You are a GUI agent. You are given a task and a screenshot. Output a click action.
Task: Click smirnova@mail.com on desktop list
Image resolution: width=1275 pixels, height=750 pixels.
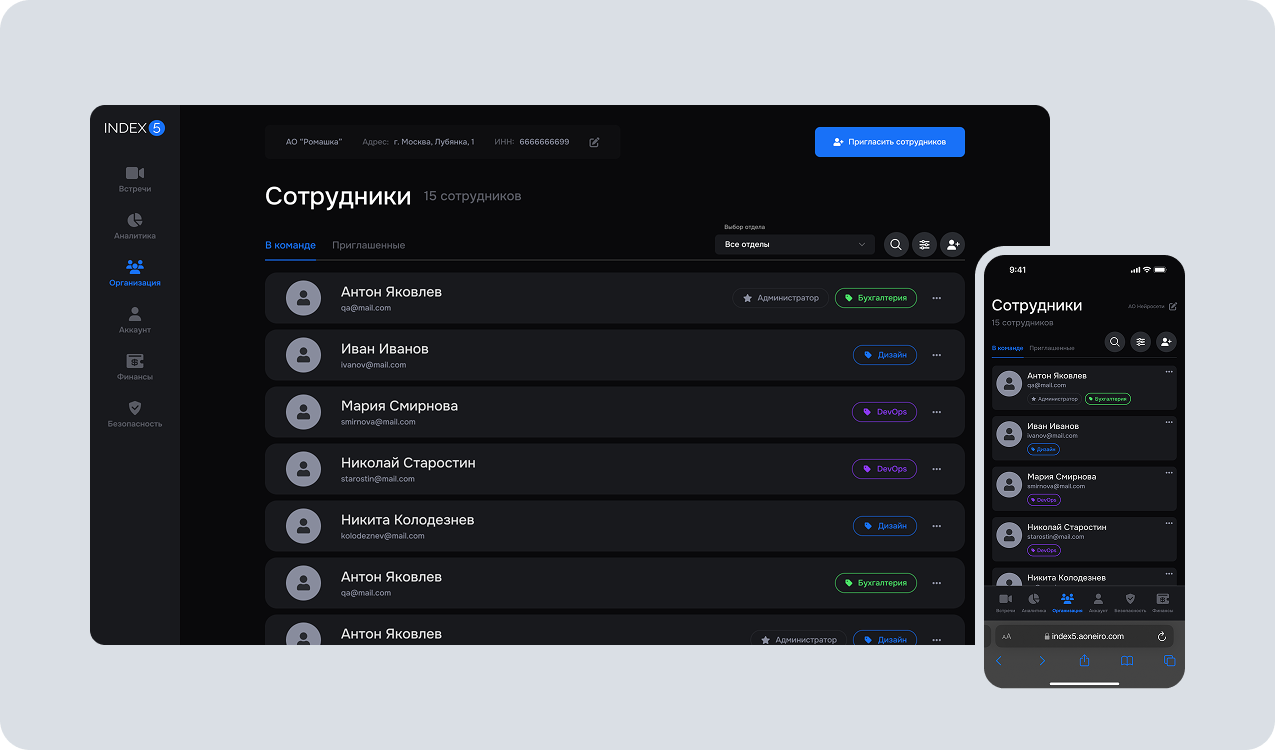tap(378, 422)
